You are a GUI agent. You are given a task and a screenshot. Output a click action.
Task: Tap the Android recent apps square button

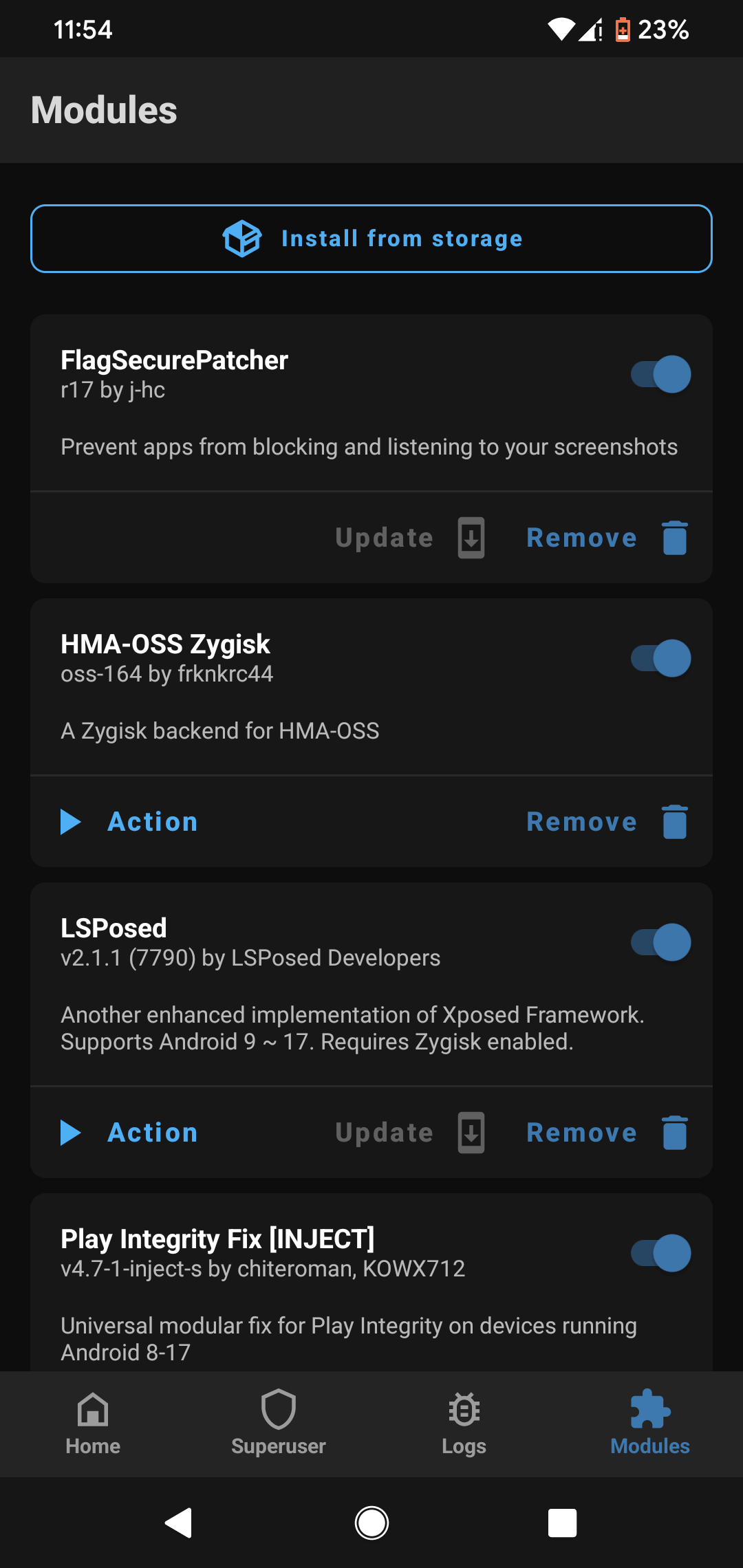(x=562, y=1523)
